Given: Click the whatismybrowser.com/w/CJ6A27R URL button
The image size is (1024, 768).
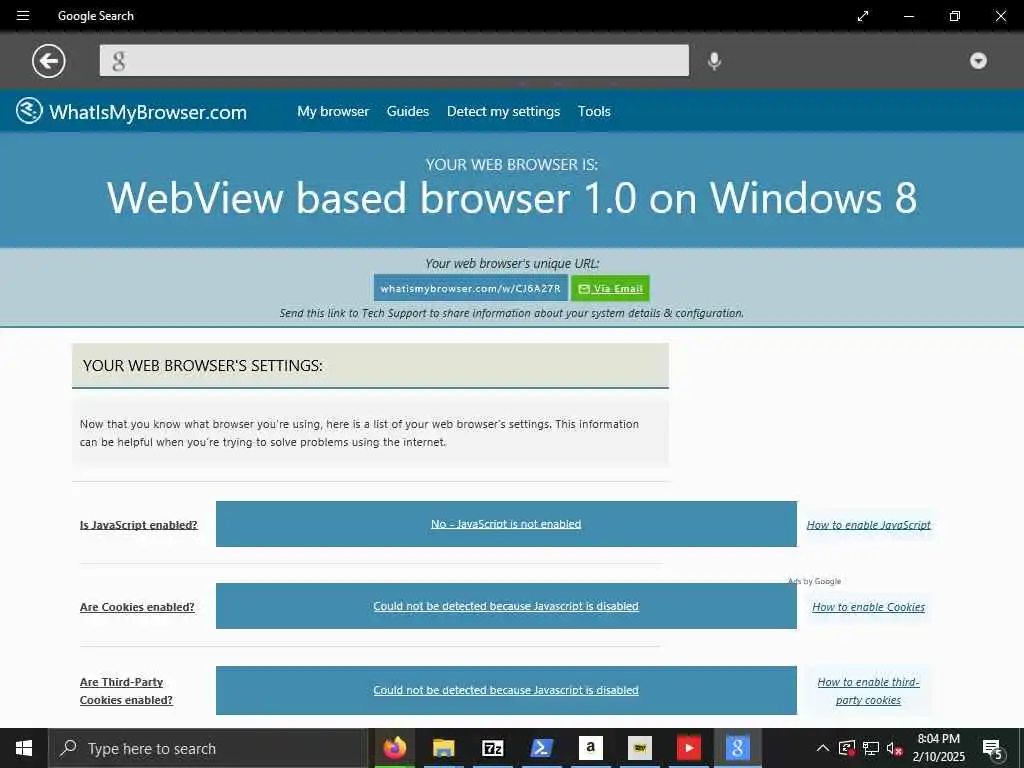Looking at the screenshot, I should (x=470, y=288).
